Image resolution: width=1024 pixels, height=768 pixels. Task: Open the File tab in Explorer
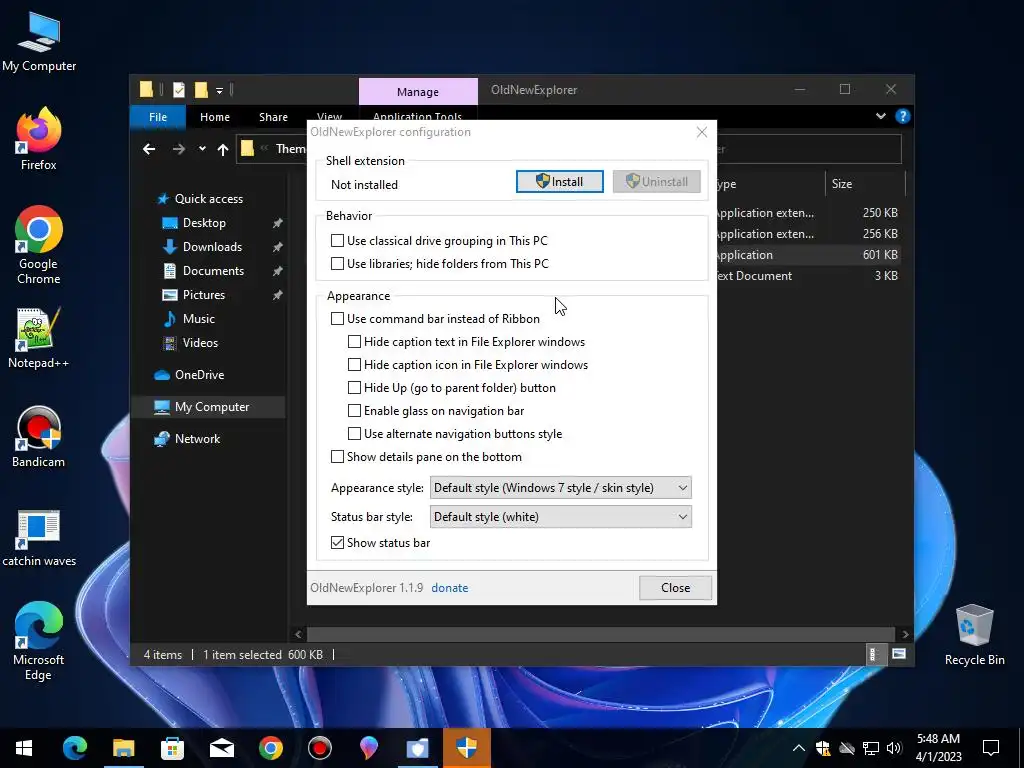158,117
